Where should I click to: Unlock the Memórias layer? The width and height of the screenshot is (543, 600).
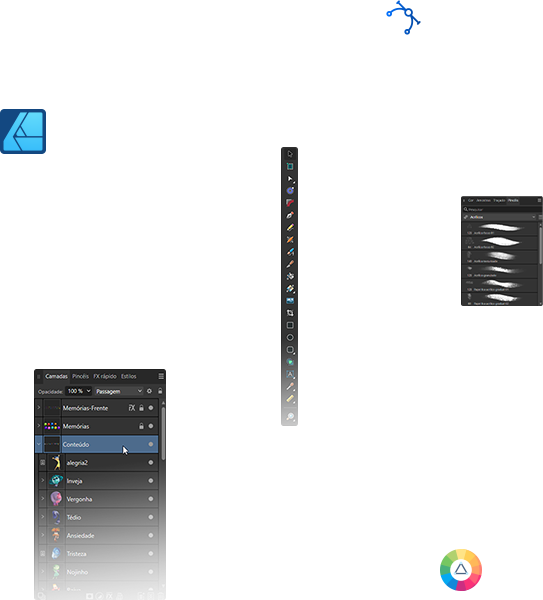pos(141,426)
